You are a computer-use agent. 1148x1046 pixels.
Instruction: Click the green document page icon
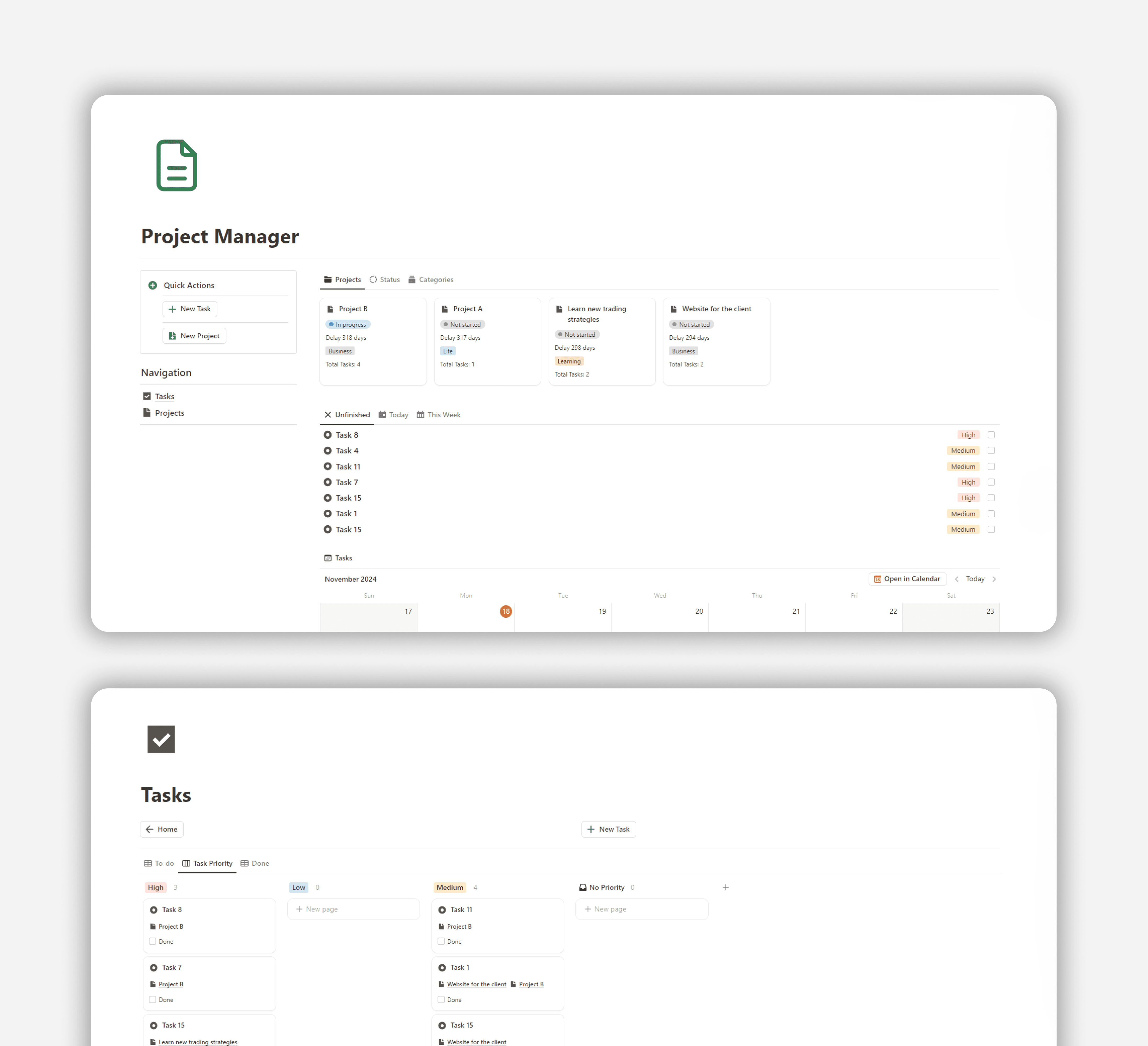pos(177,165)
